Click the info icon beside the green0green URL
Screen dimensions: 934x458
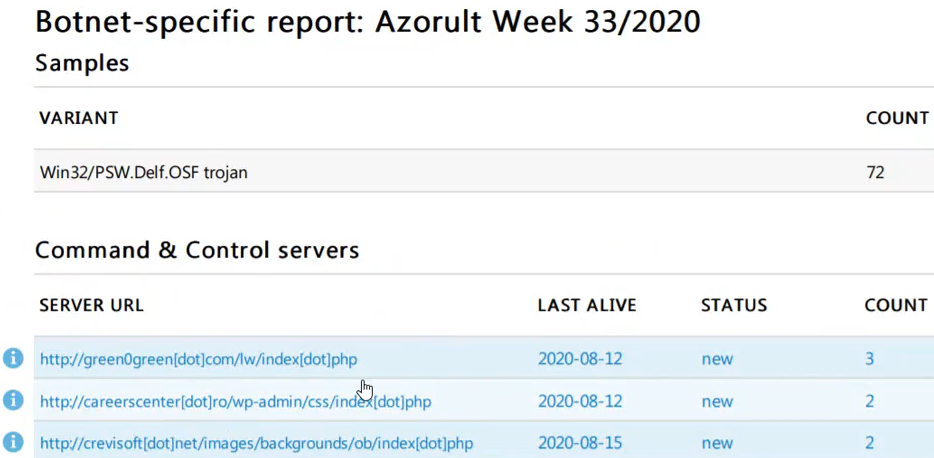click(13, 358)
